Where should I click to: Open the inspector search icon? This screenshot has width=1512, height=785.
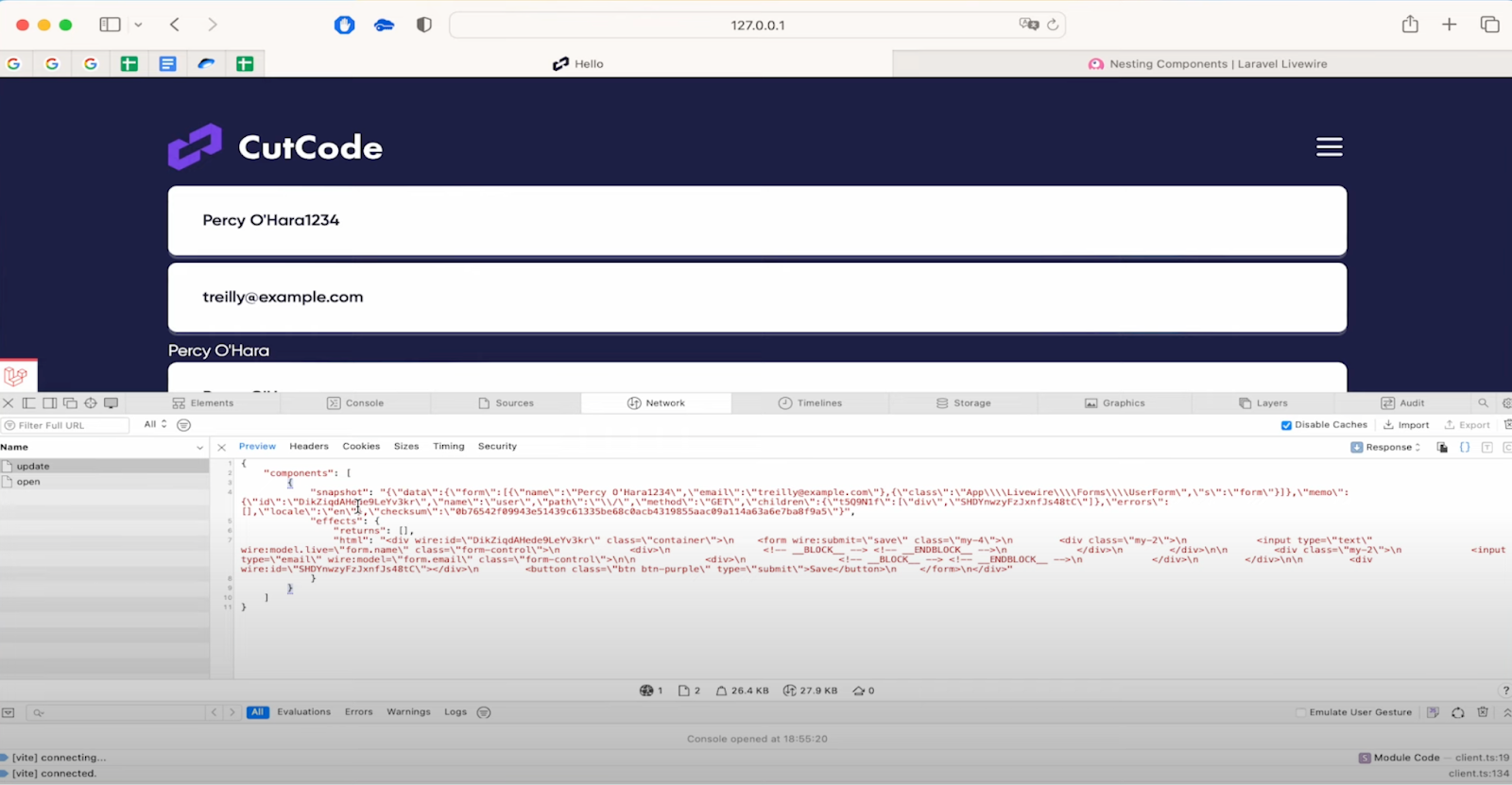pyautogui.click(x=1483, y=402)
